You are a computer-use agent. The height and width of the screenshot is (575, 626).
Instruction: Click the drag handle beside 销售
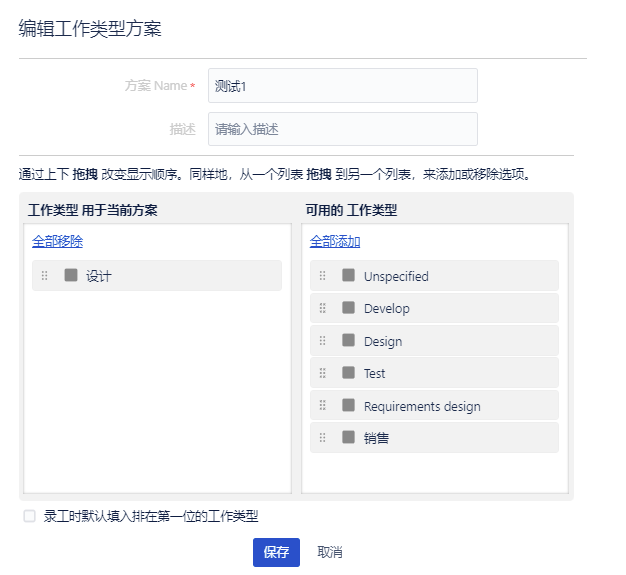(x=322, y=438)
